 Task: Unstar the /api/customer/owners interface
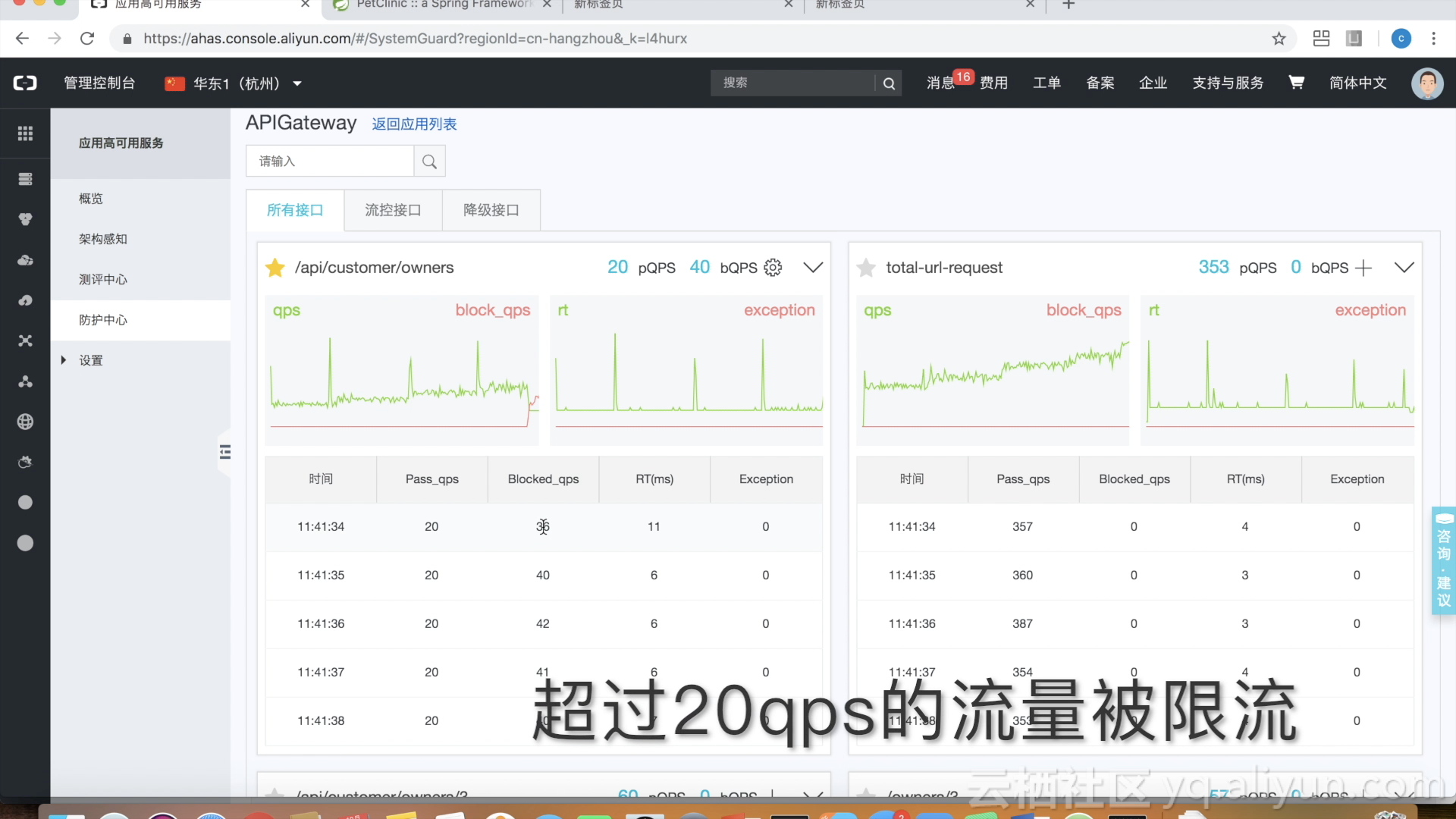275,268
